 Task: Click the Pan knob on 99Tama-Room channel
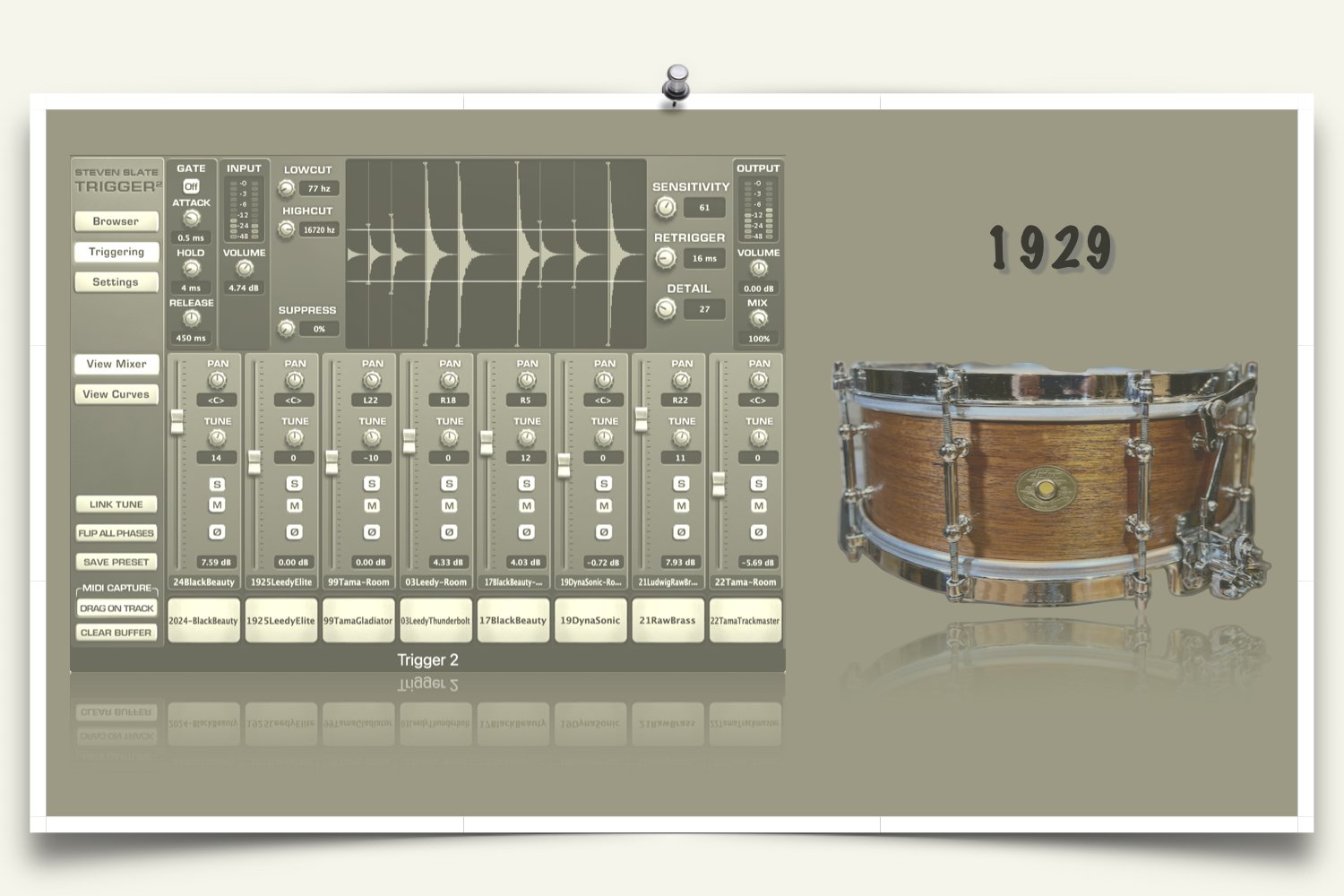coord(372,381)
